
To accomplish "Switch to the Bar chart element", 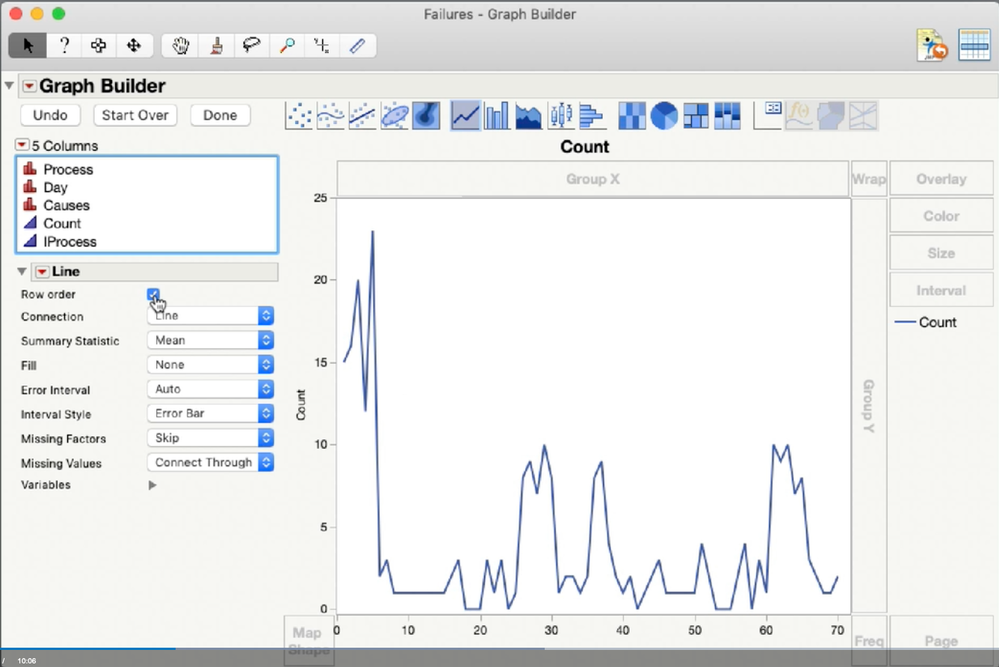I will pos(497,116).
